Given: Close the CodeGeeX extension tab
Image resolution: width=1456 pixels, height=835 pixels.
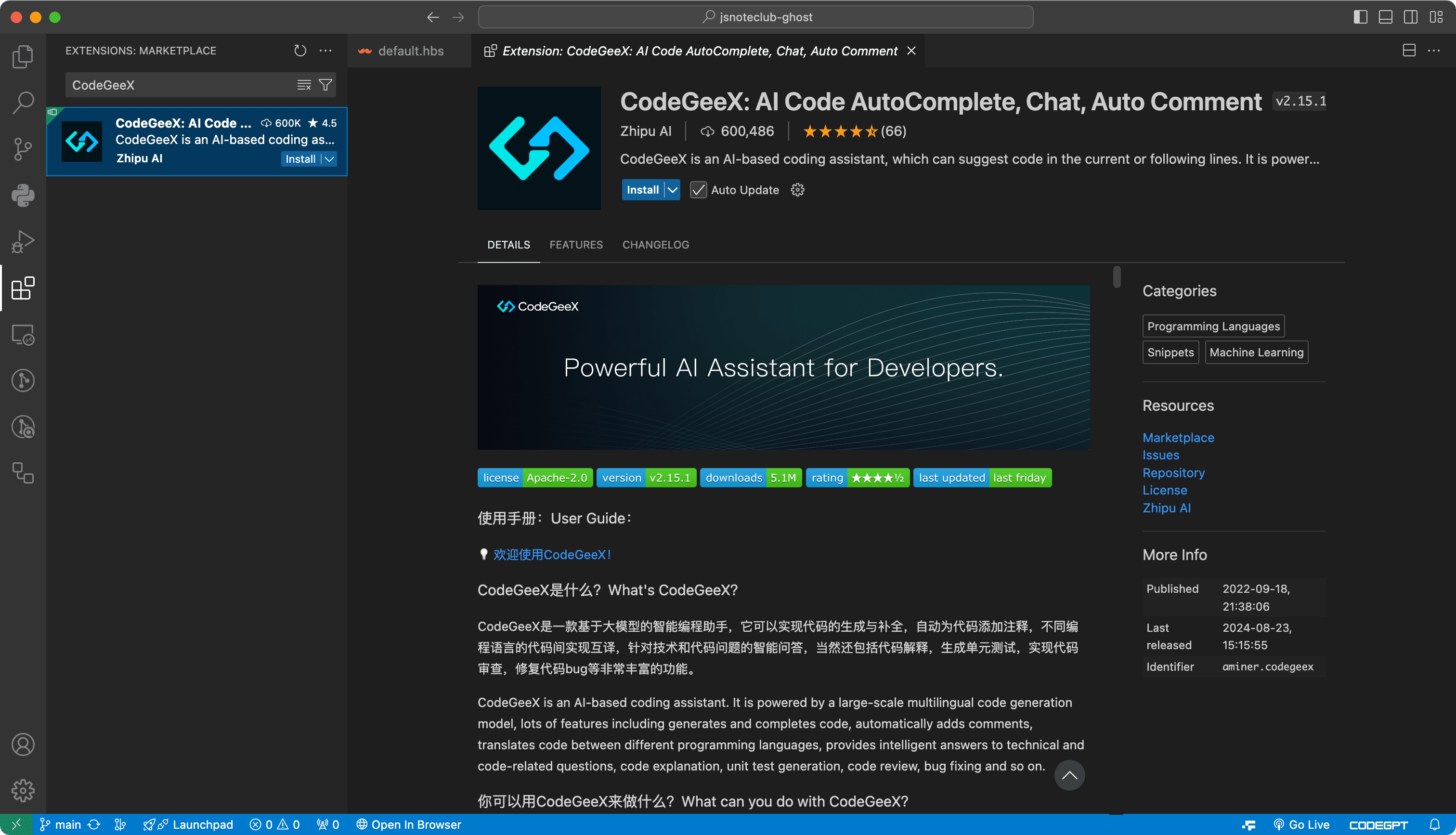Looking at the screenshot, I should click(x=911, y=51).
